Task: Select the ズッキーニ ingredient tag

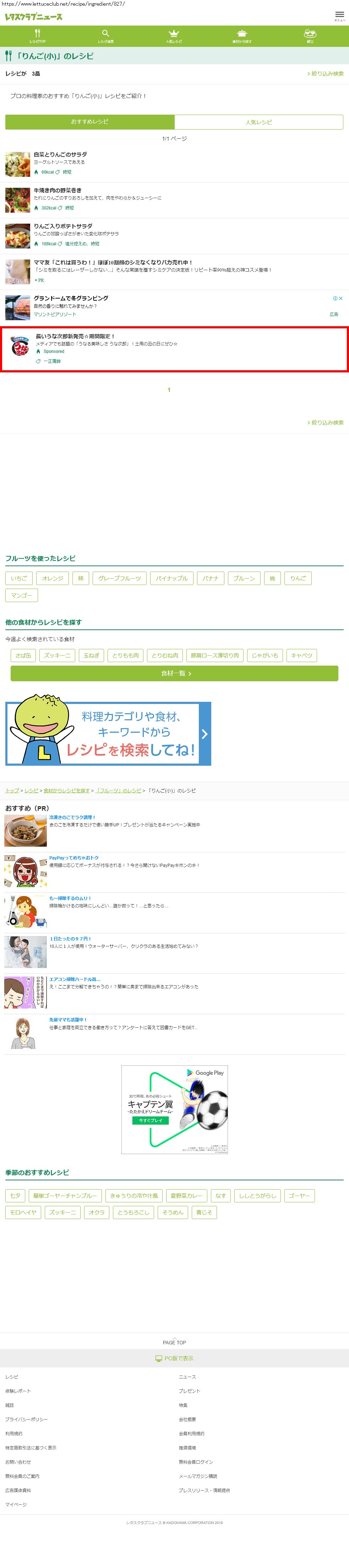Action: tap(57, 656)
